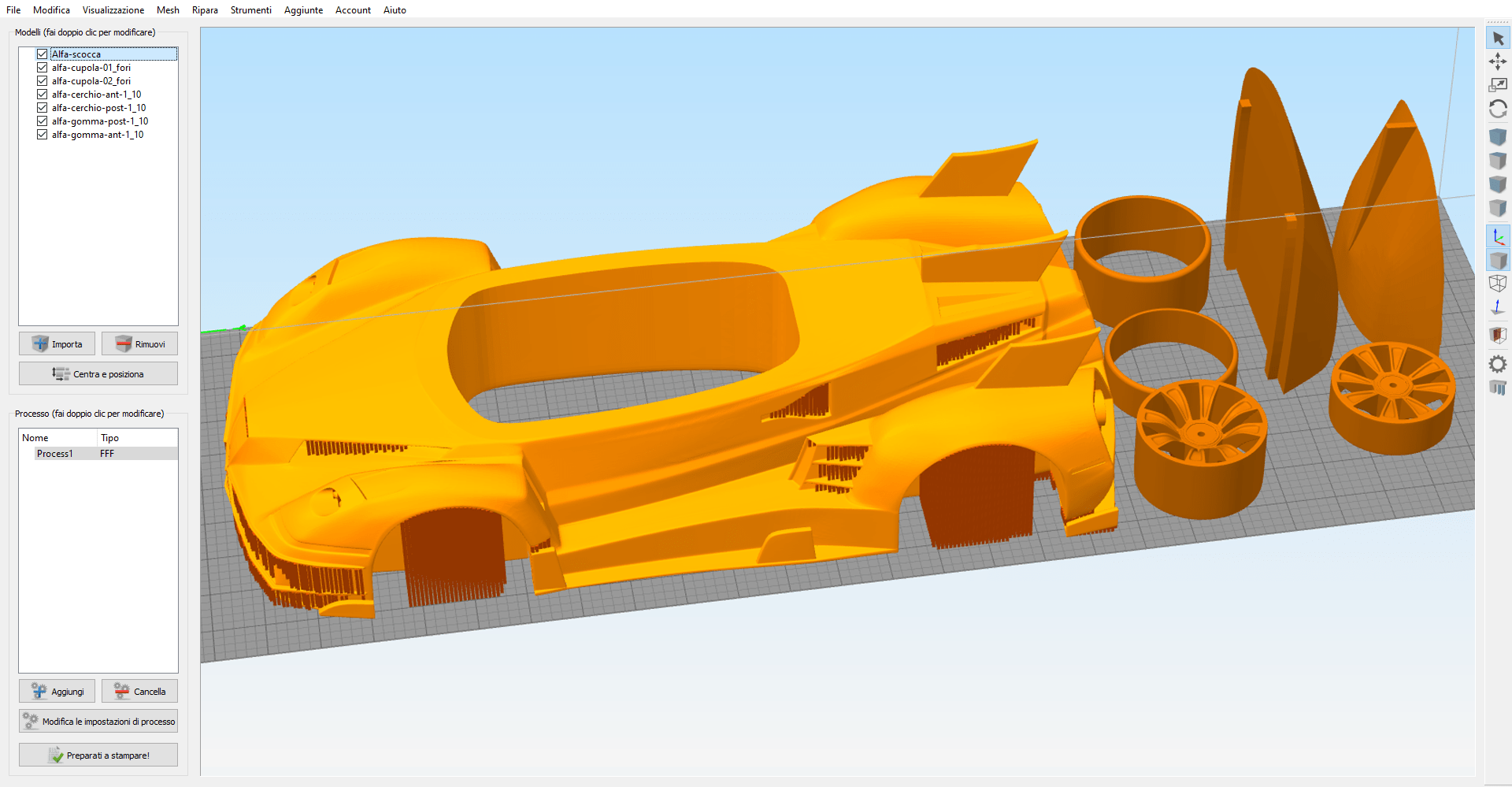Open the support structures tool icon

[1498, 388]
